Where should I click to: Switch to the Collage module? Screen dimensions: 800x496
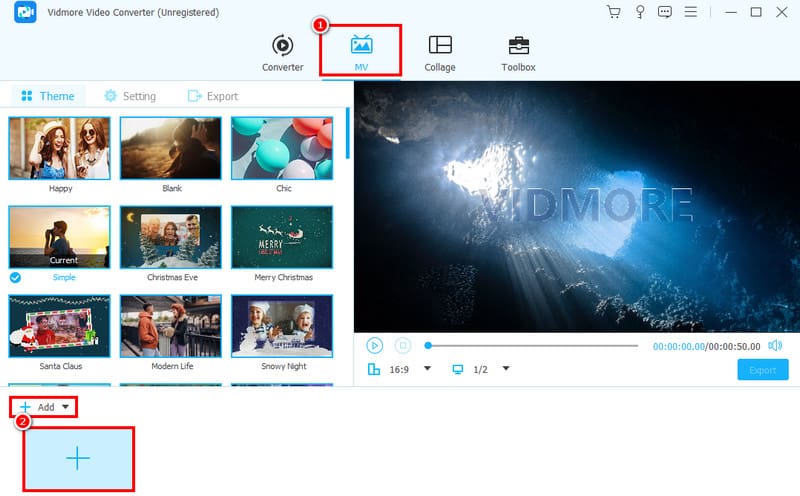(x=439, y=52)
